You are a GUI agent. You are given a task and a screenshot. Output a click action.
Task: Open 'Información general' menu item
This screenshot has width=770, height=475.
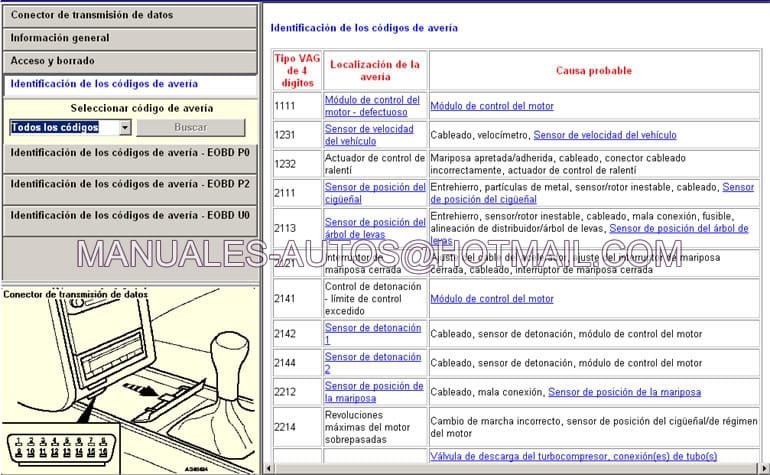[130, 38]
